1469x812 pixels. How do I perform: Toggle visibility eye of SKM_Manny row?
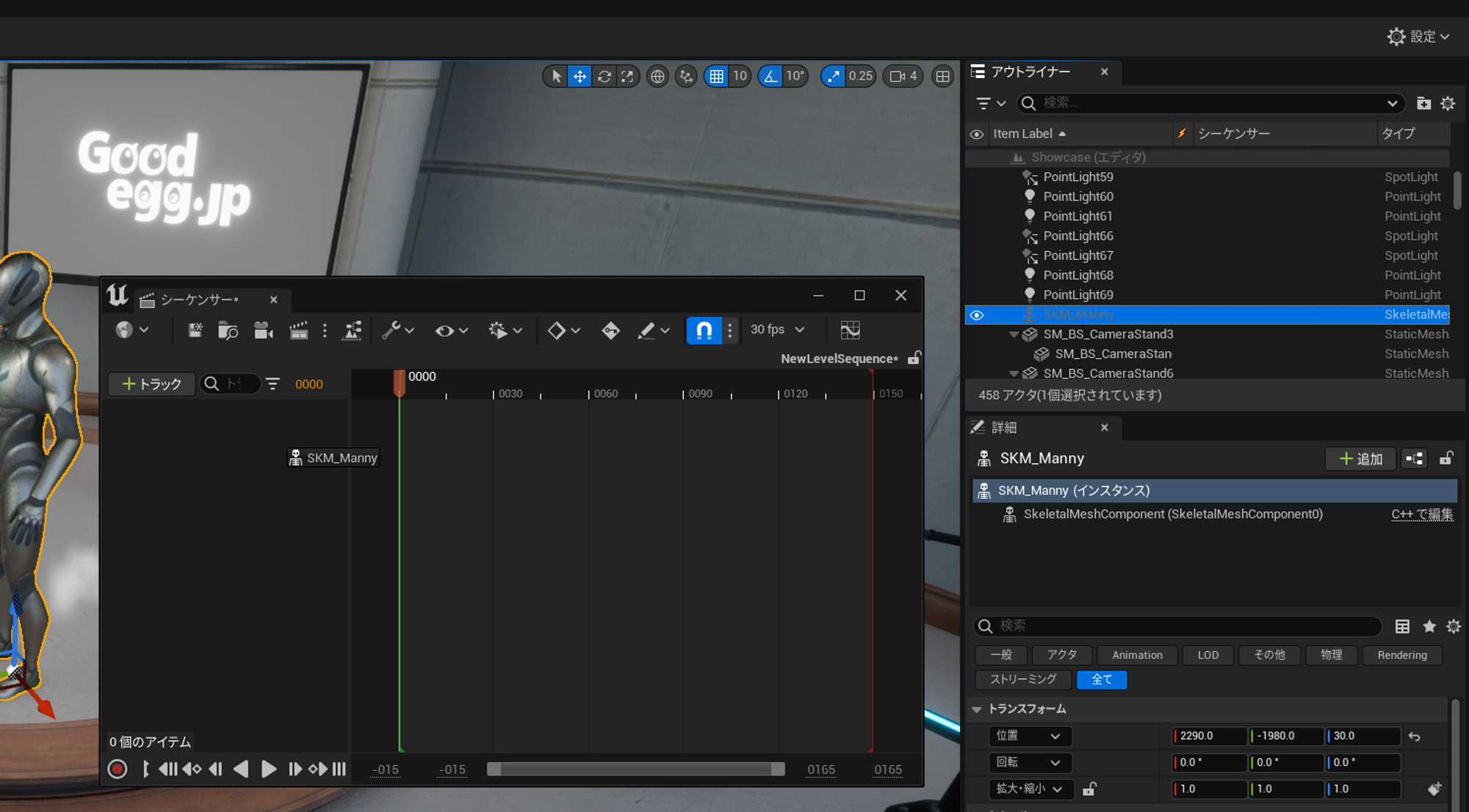(976, 315)
